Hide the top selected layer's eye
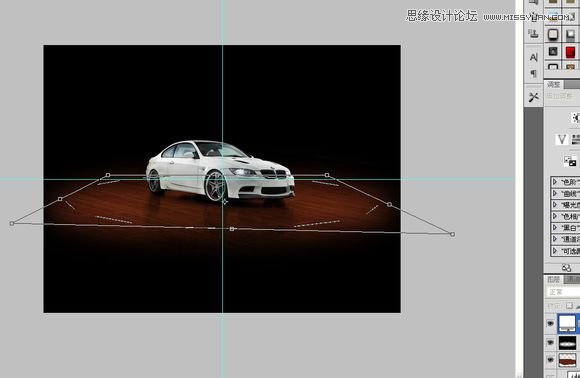The image size is (580, 378). 550,323
